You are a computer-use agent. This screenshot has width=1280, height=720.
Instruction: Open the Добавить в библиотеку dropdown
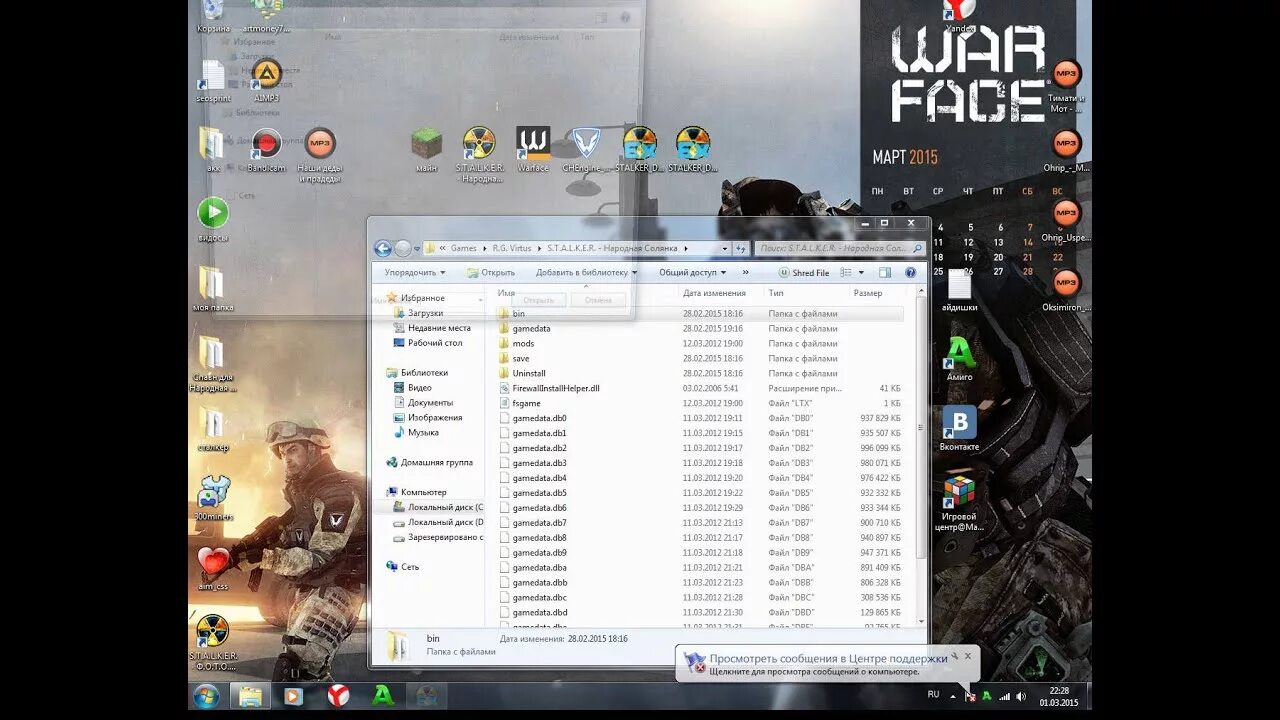pyautogui.click(x=586, y=272)
